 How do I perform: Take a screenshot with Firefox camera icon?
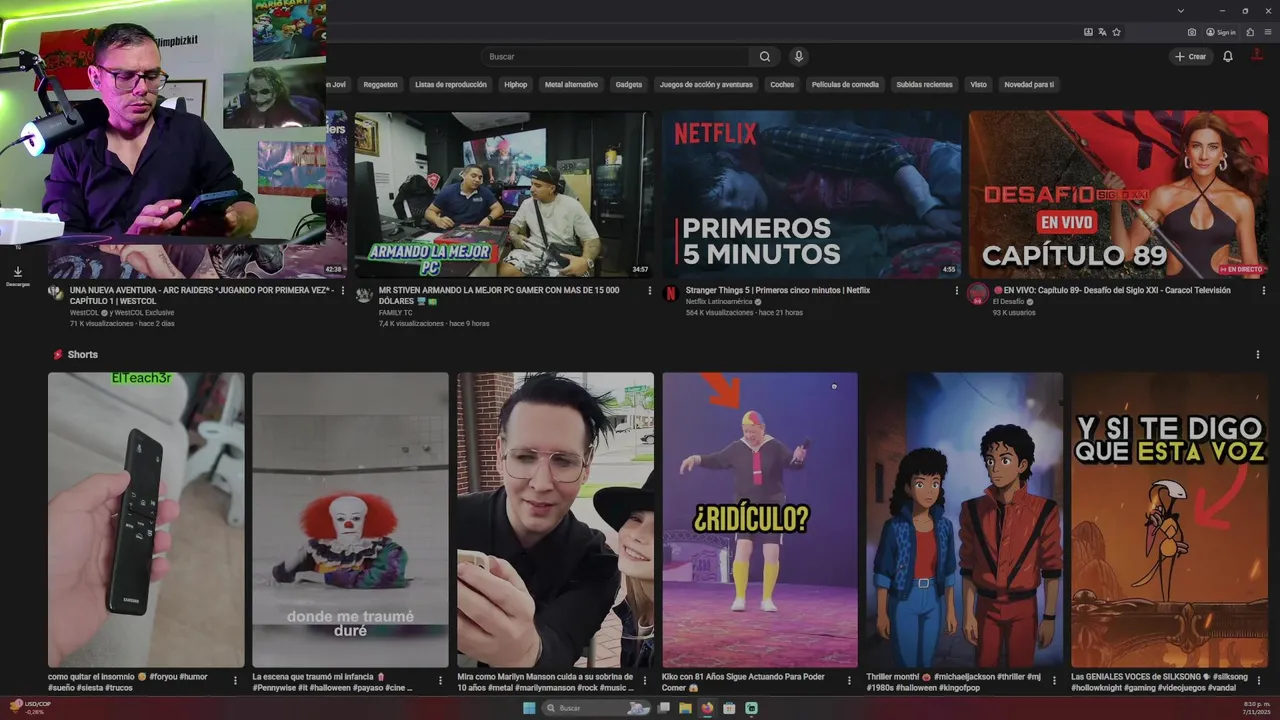pyautogui.click(x=1192, y=32)
